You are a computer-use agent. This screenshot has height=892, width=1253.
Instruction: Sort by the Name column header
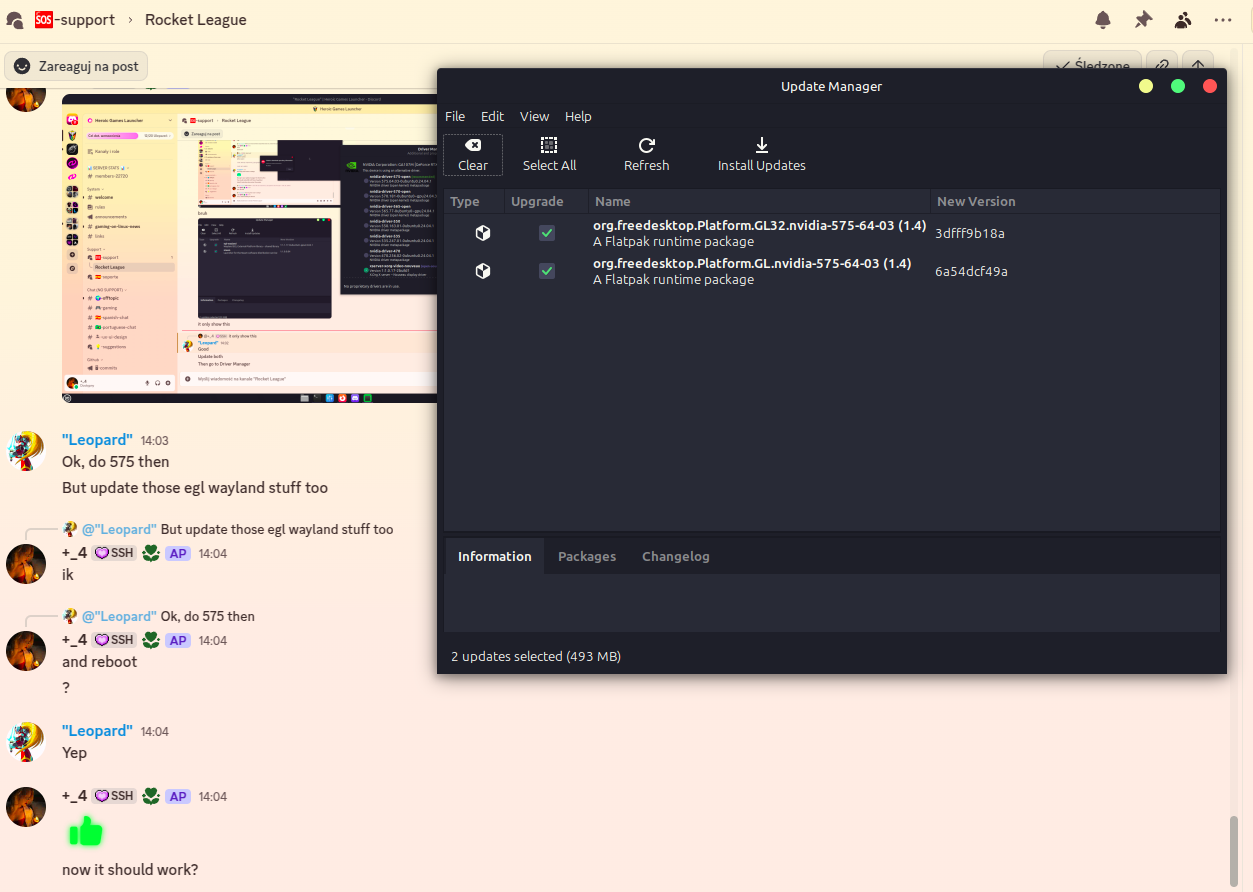pyautogui.click(x=759, y=201)
